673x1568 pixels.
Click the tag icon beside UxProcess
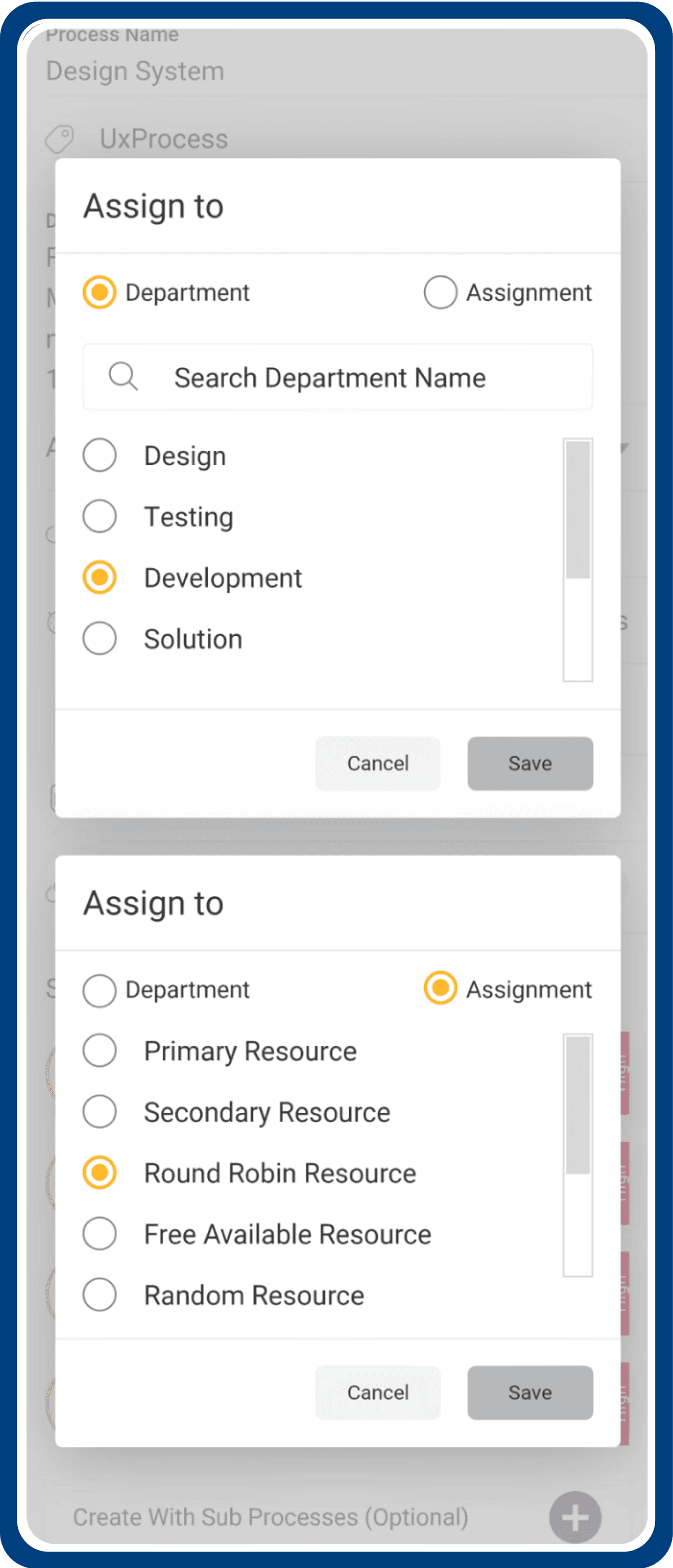pos(60,139)
